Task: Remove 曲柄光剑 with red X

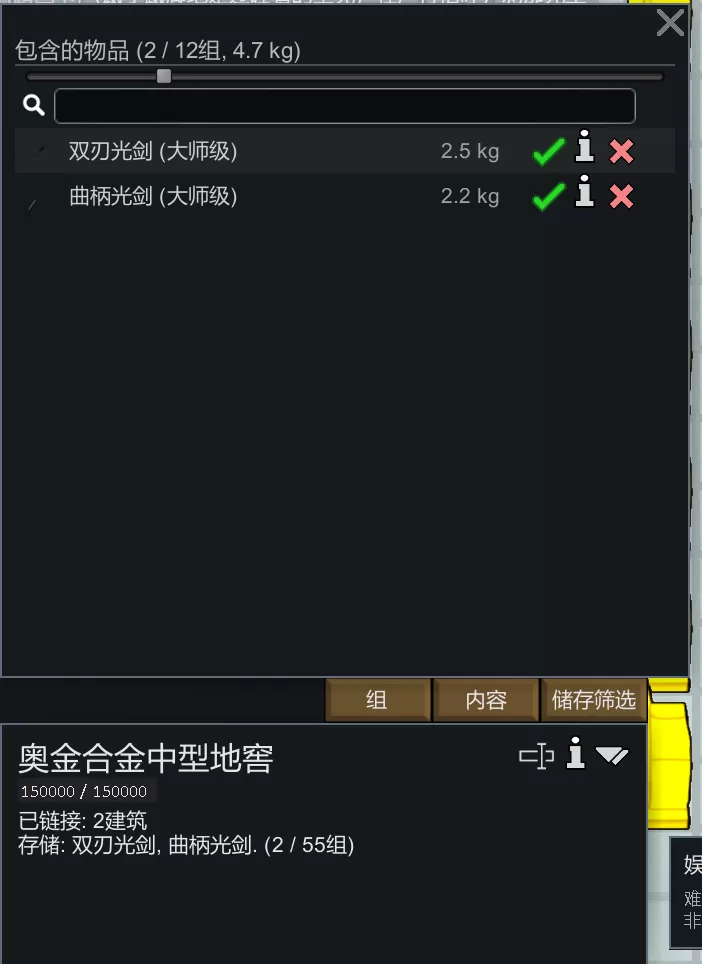Action: 621,197
